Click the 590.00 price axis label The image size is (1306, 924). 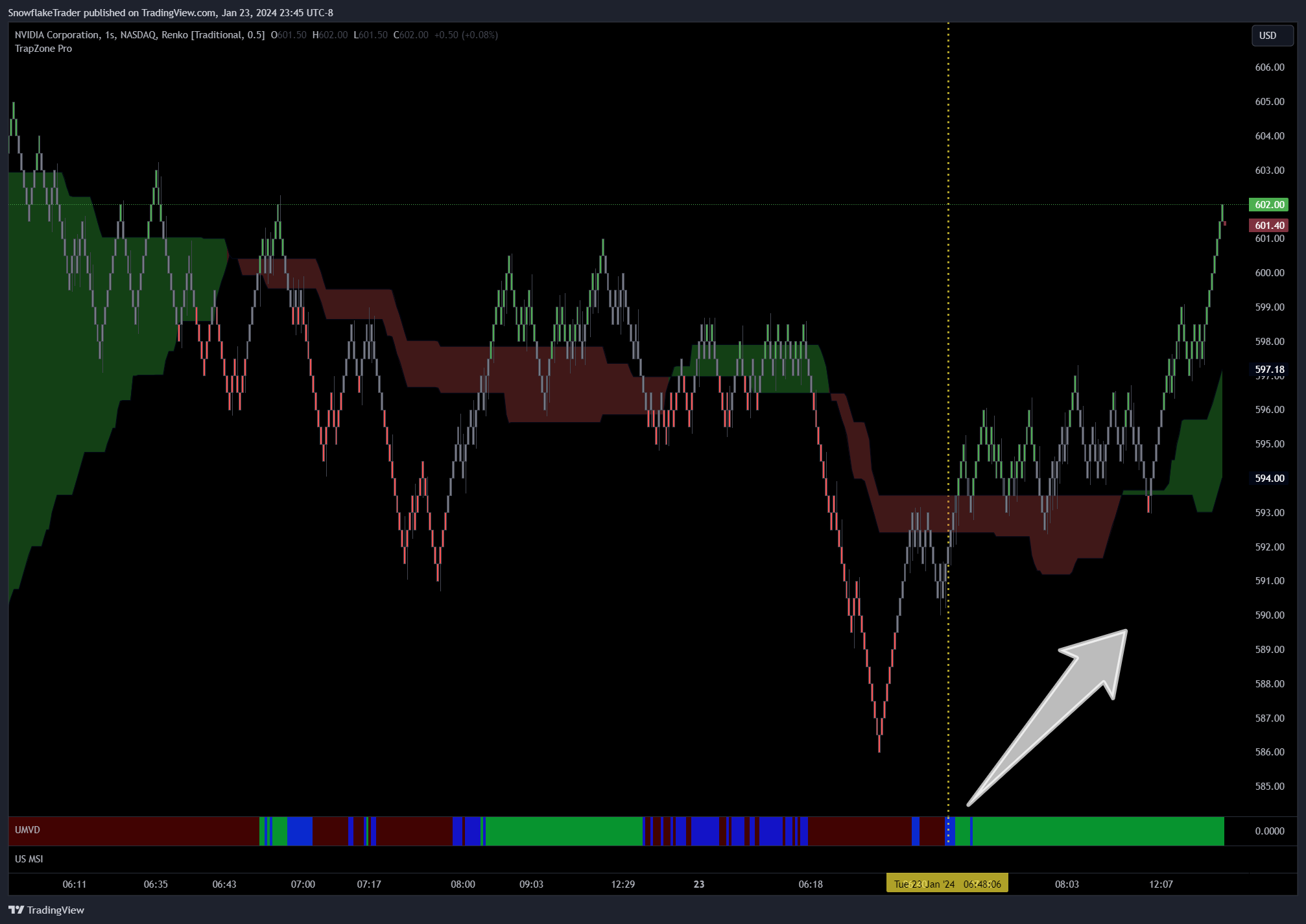click(x=1269, y=615)
